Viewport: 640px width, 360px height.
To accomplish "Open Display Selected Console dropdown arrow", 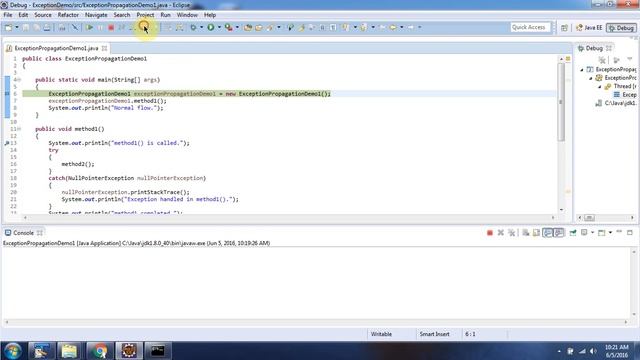I will 593,233.
